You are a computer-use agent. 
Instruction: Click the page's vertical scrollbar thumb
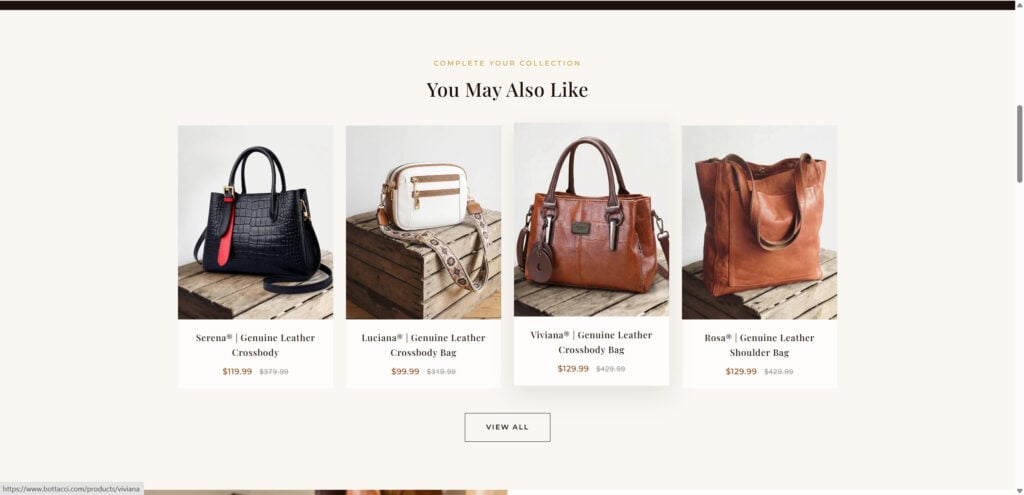[x=1019, y=144]
